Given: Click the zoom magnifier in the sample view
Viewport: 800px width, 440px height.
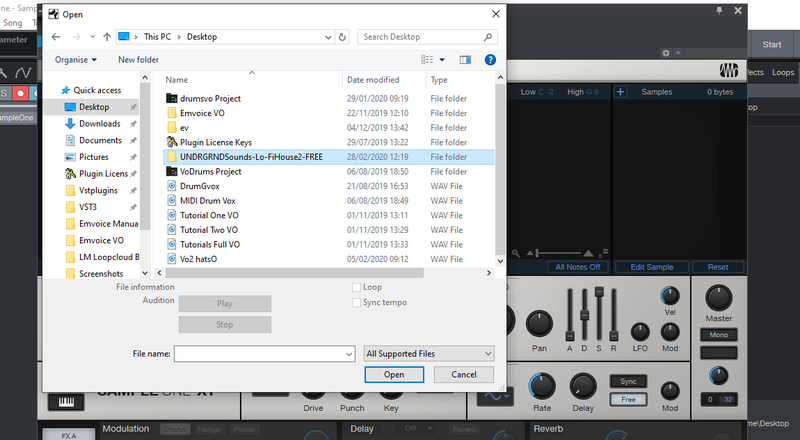Looking at the screenshot, I should pyautogui.click(x=516, y=253).
